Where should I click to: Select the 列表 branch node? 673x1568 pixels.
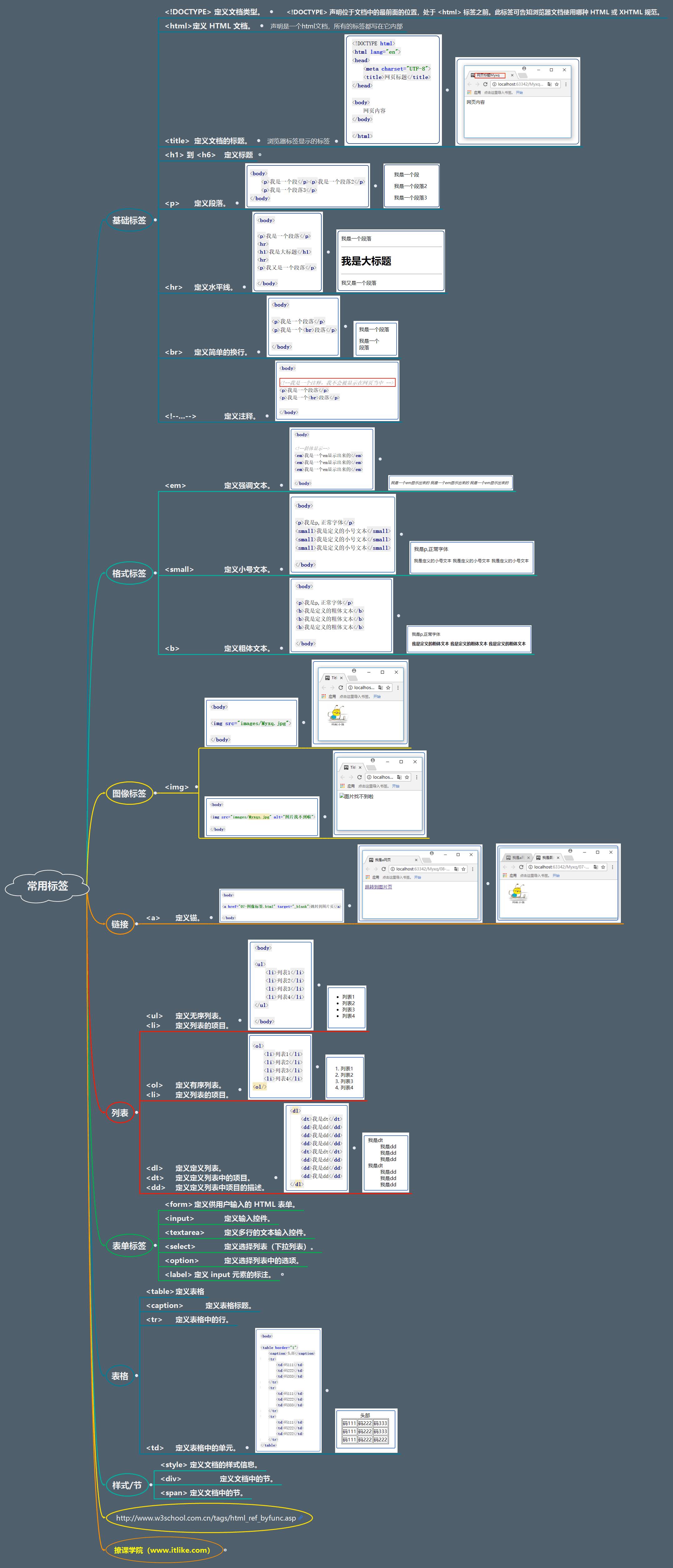pos(120,1113)
